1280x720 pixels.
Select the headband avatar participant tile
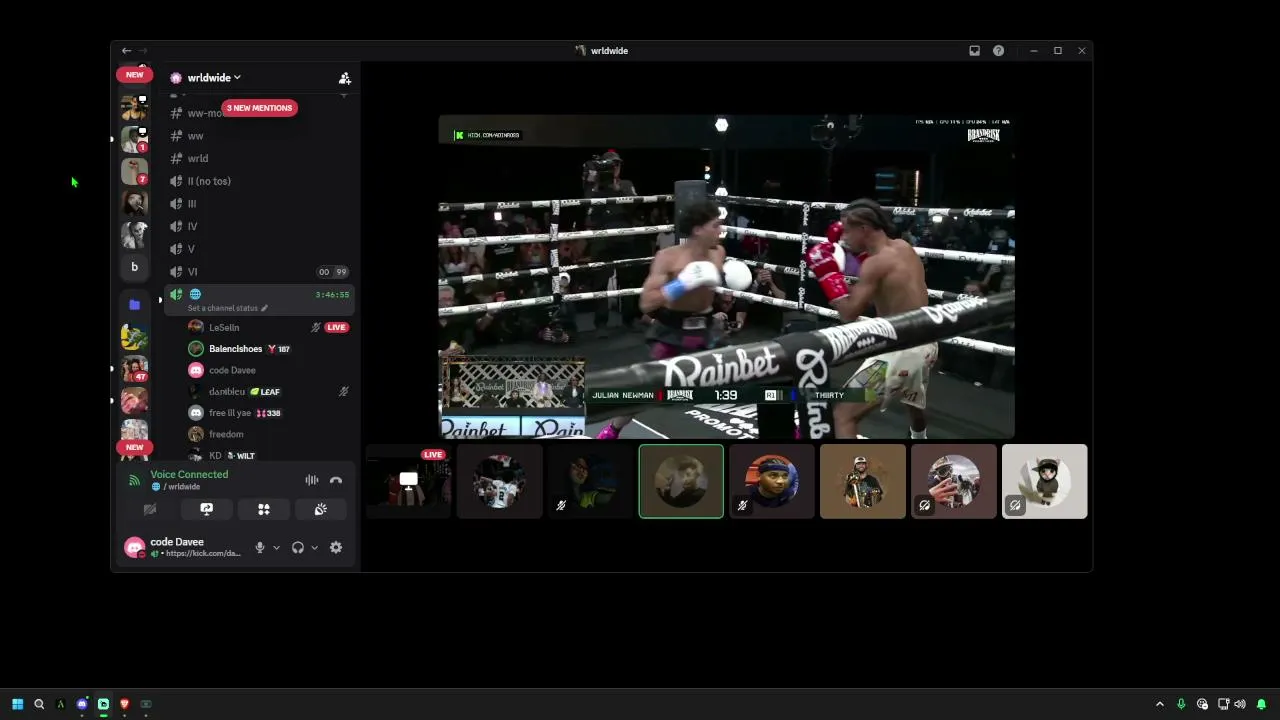772,482
